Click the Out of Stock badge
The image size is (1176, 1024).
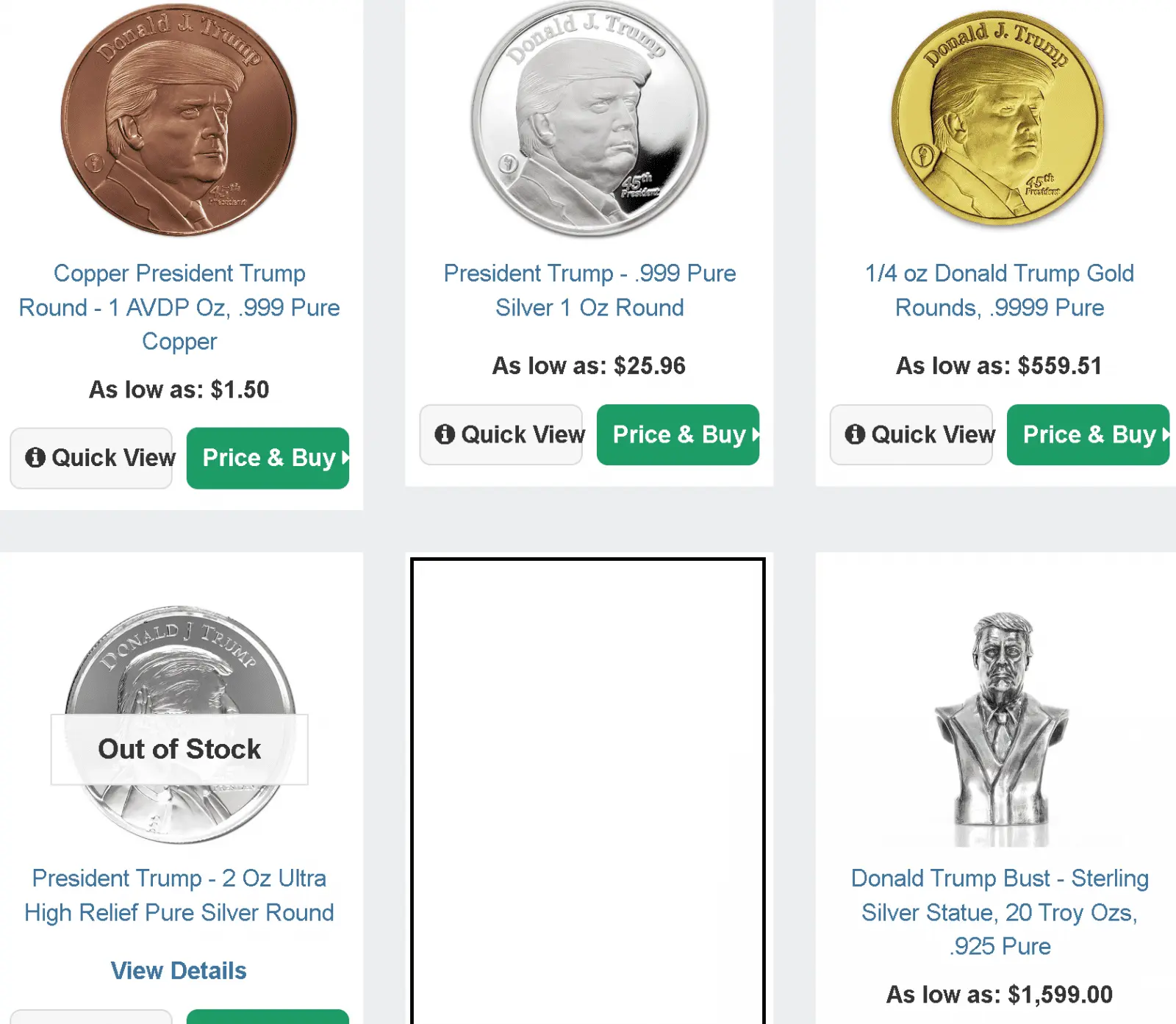(x=179, y=749)
